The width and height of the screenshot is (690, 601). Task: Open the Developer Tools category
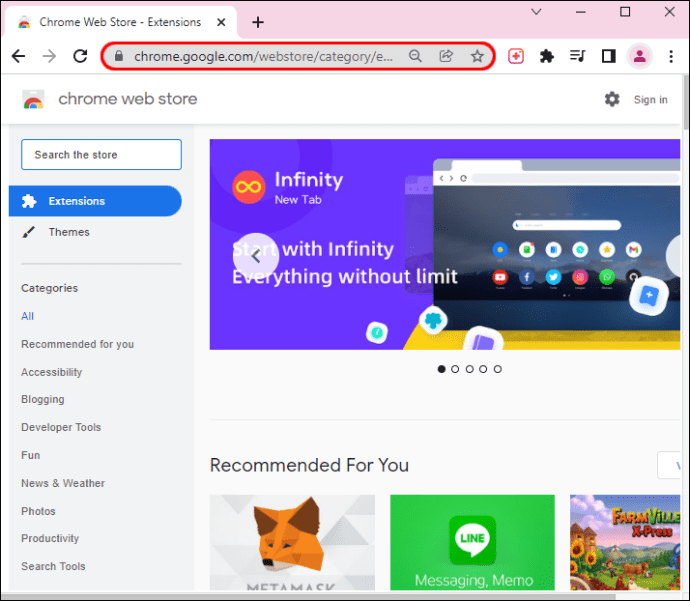61,427
